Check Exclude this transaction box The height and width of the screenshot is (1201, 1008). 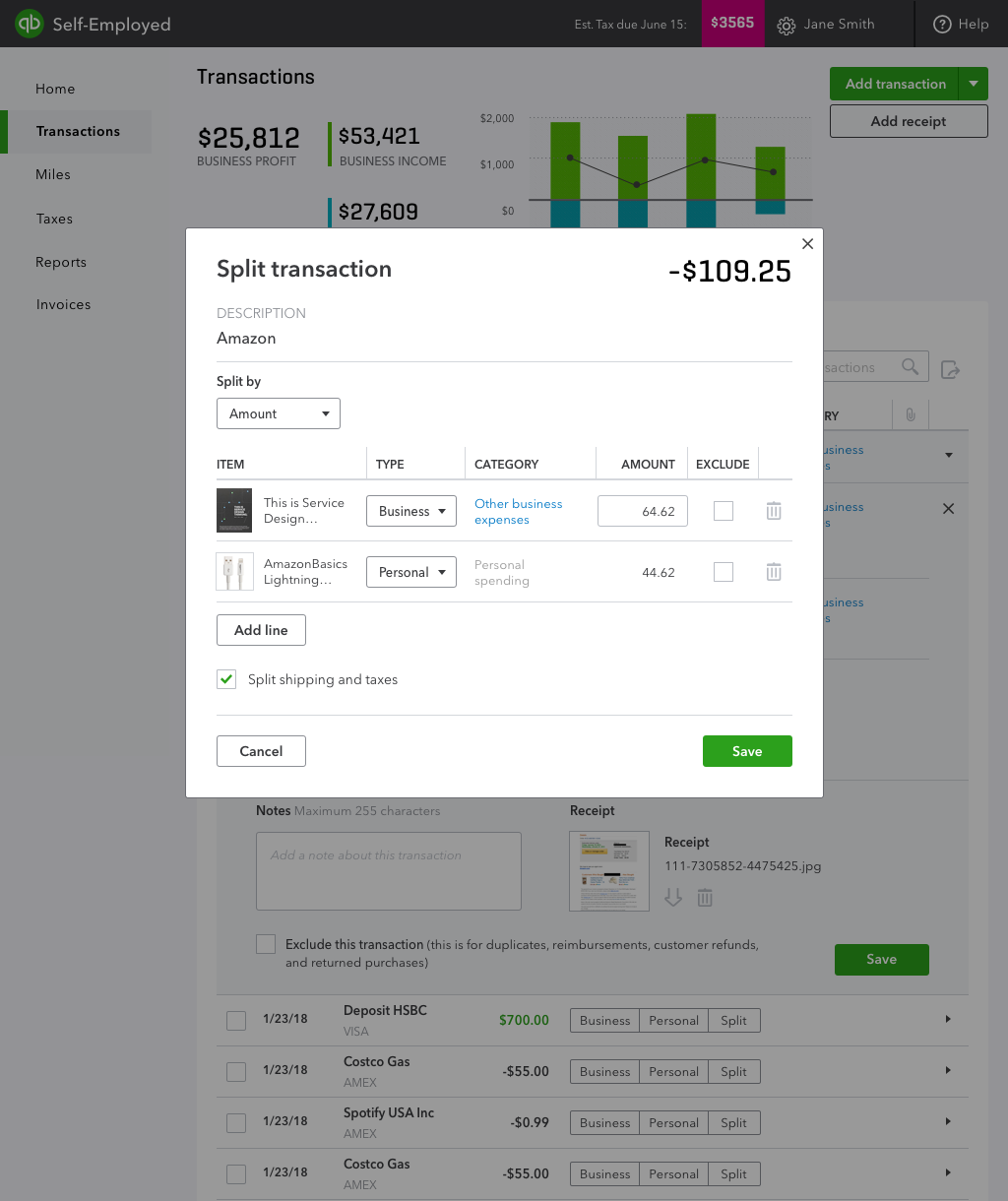266,944
